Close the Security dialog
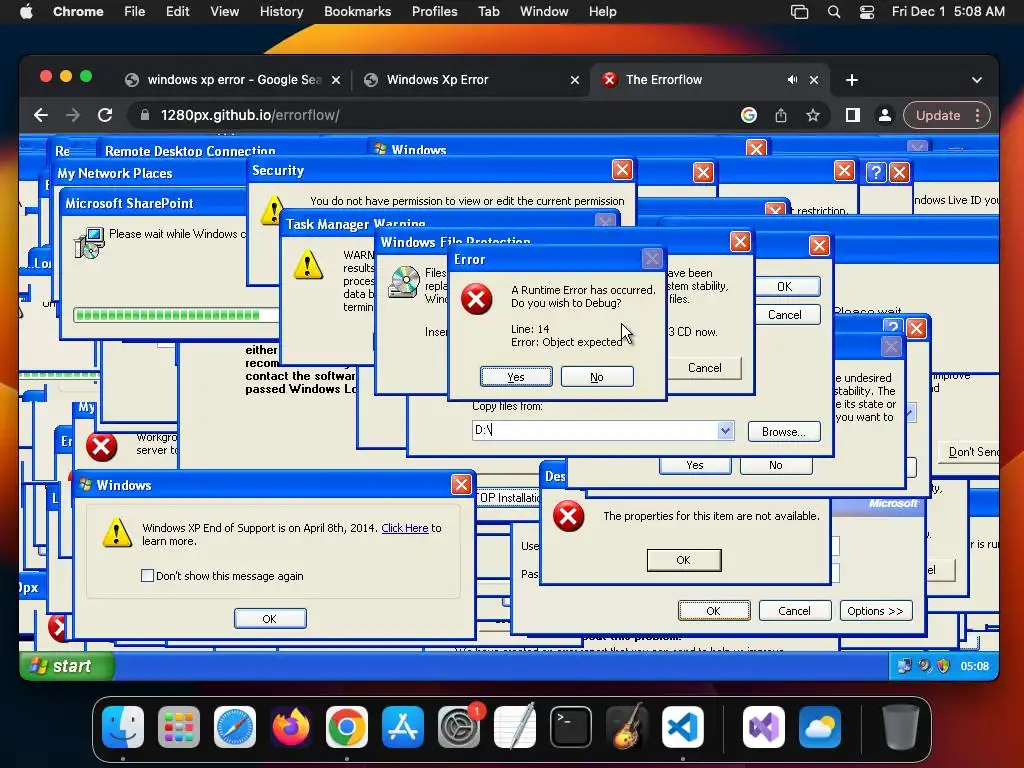The width and height of the screenshot is (1024, 768). (622, 170)
